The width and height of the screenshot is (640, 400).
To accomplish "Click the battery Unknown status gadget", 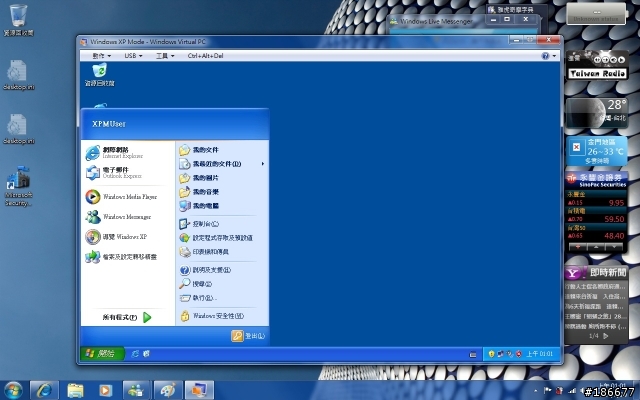I will point(596,14).
